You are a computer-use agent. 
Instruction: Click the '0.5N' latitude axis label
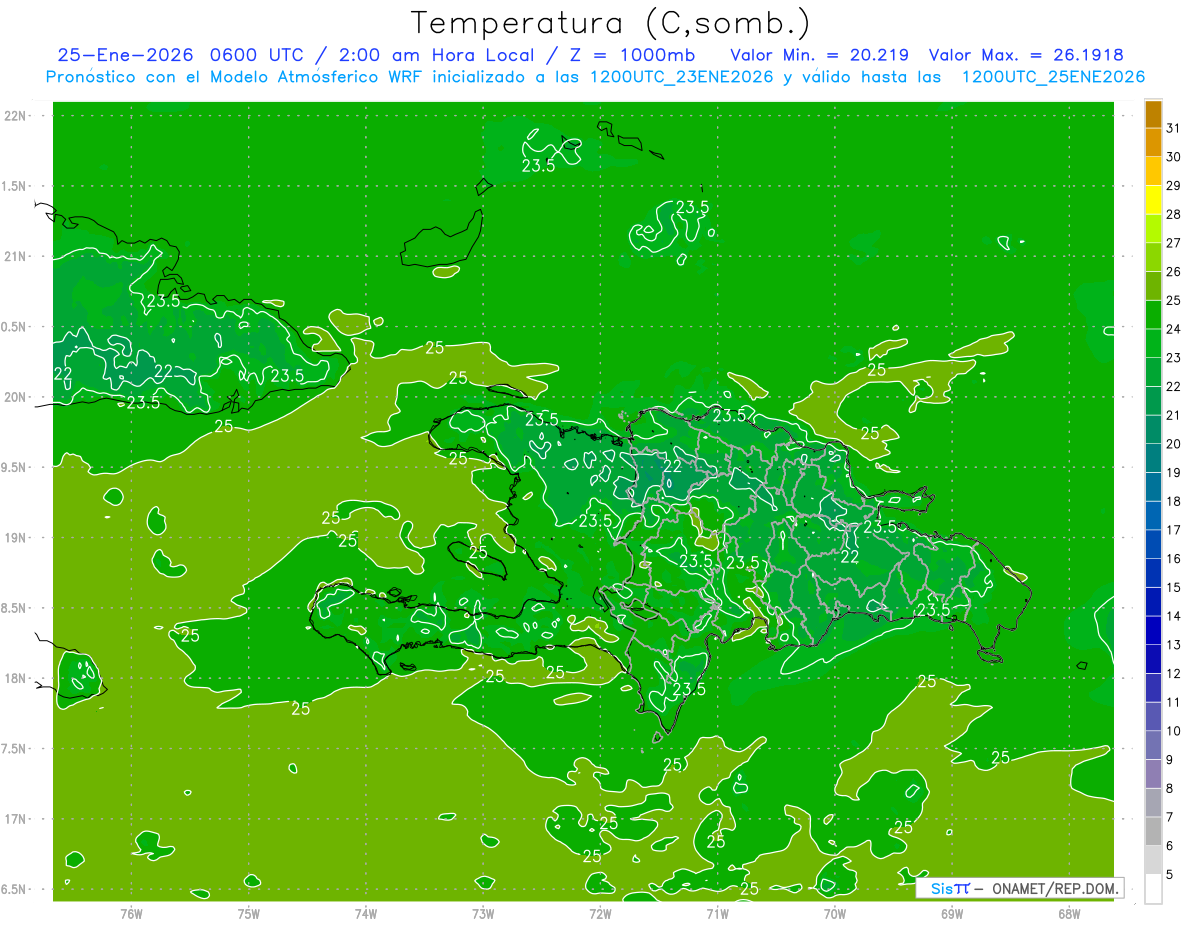tap(14, 327)
